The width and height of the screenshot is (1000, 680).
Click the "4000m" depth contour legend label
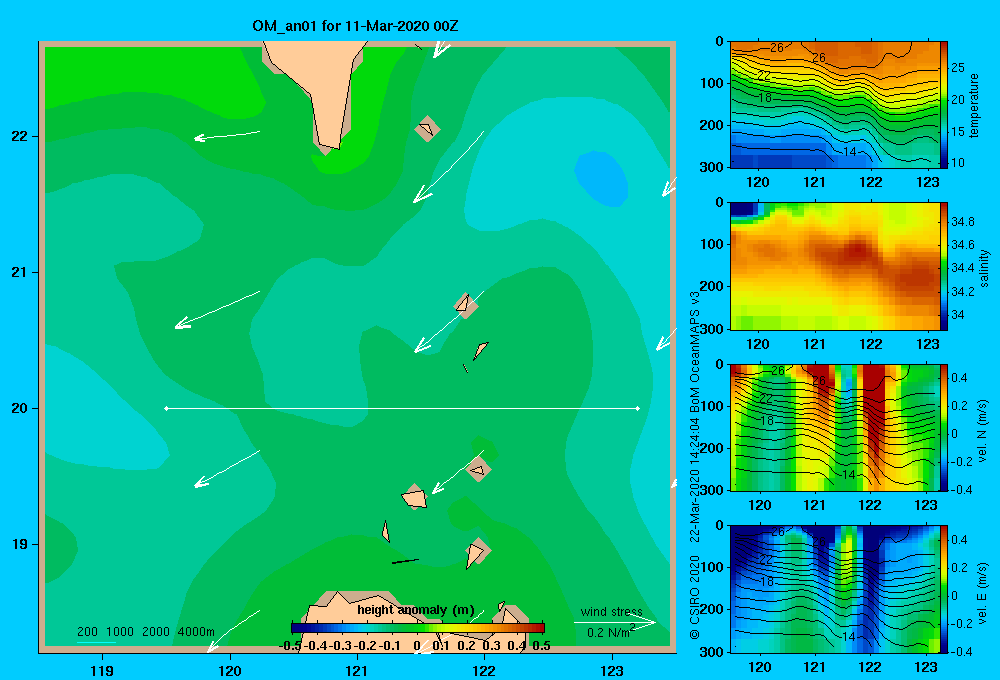click(196, 632)
